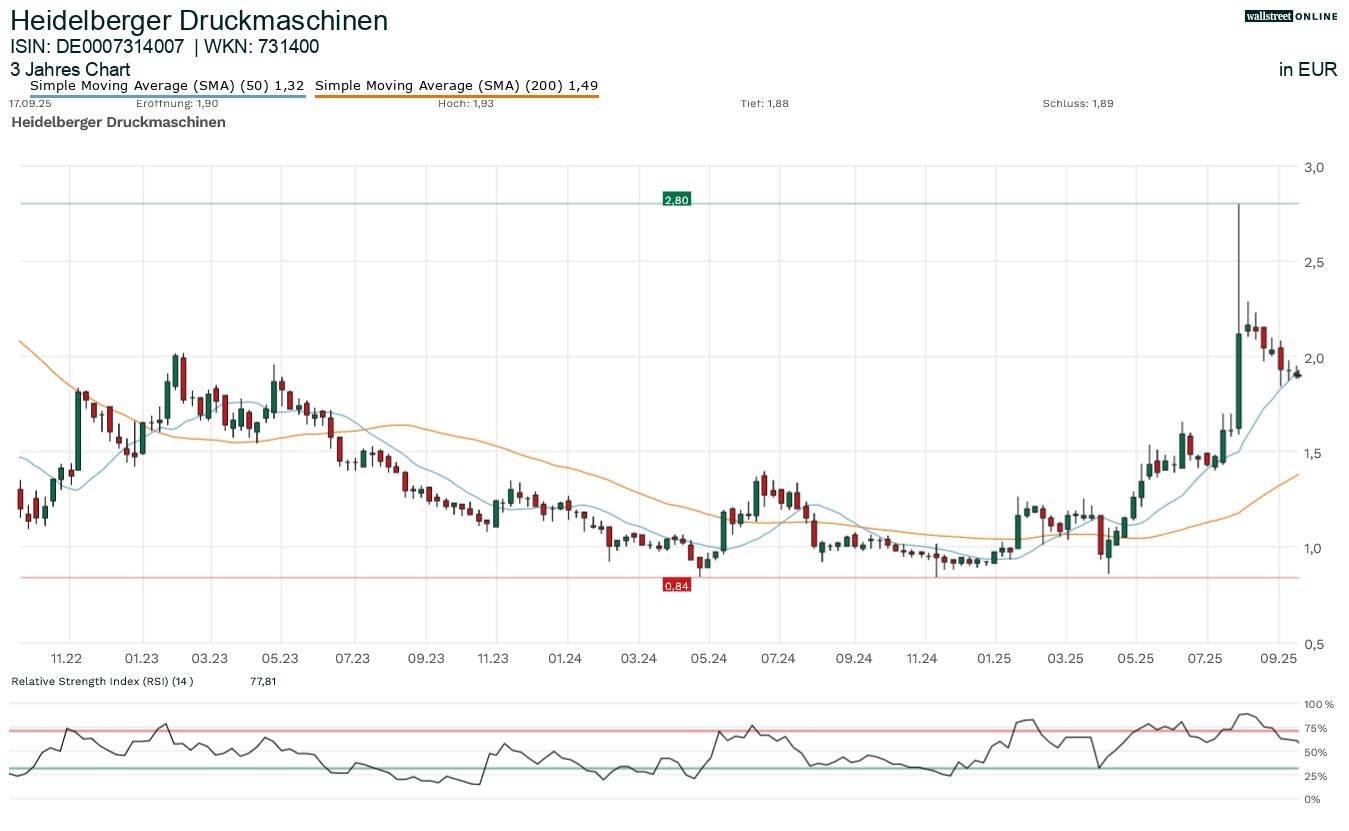This screenshot has width=1349, height=831.
Task: Click the green 2,80 high price label
Action: 677,200
